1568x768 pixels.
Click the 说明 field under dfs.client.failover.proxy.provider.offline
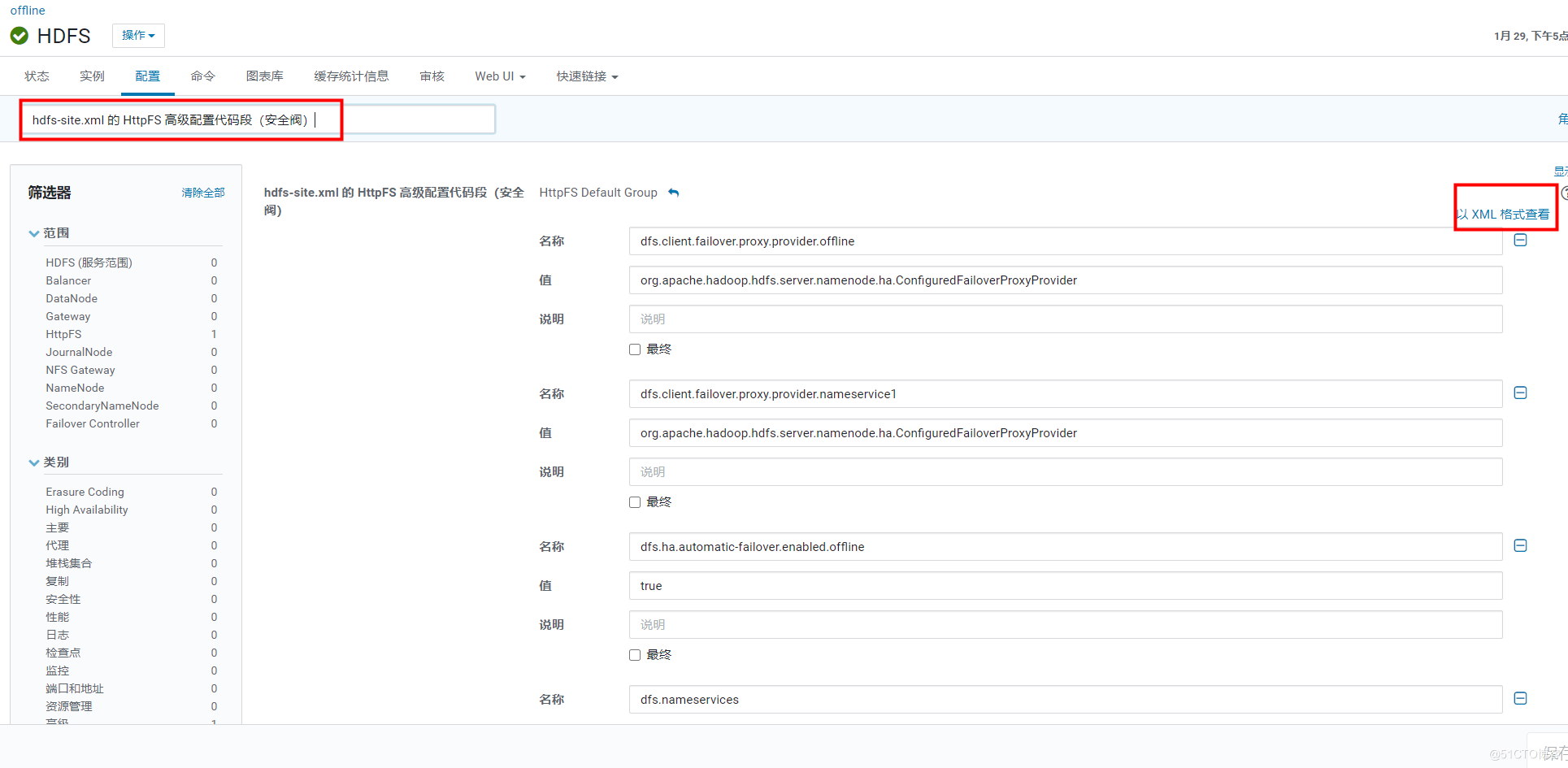pos(1066,319)
